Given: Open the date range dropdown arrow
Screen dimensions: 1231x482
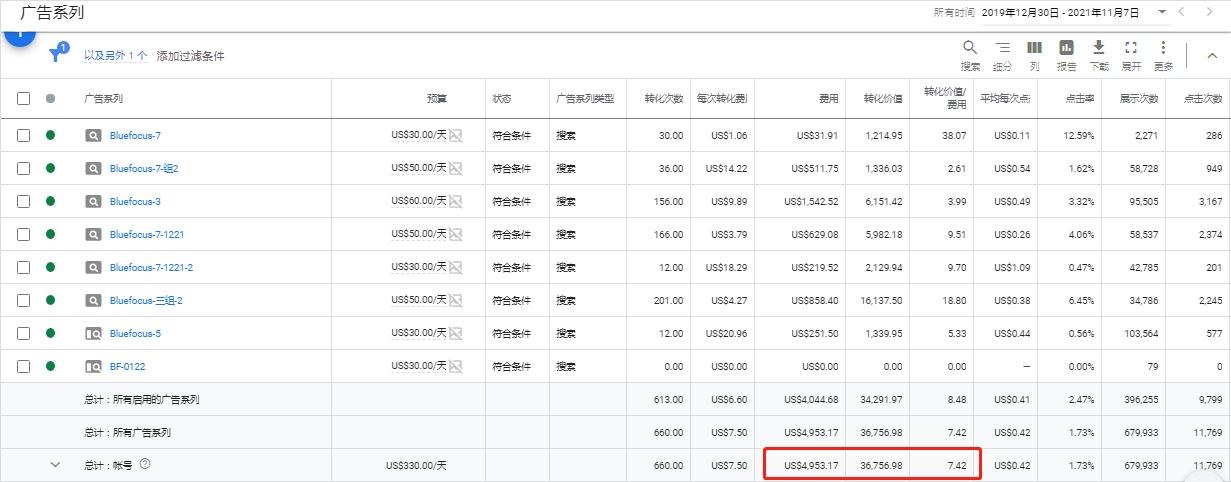Looking at the screenshot, I should pyautogui.click(x=1162, y=12).
